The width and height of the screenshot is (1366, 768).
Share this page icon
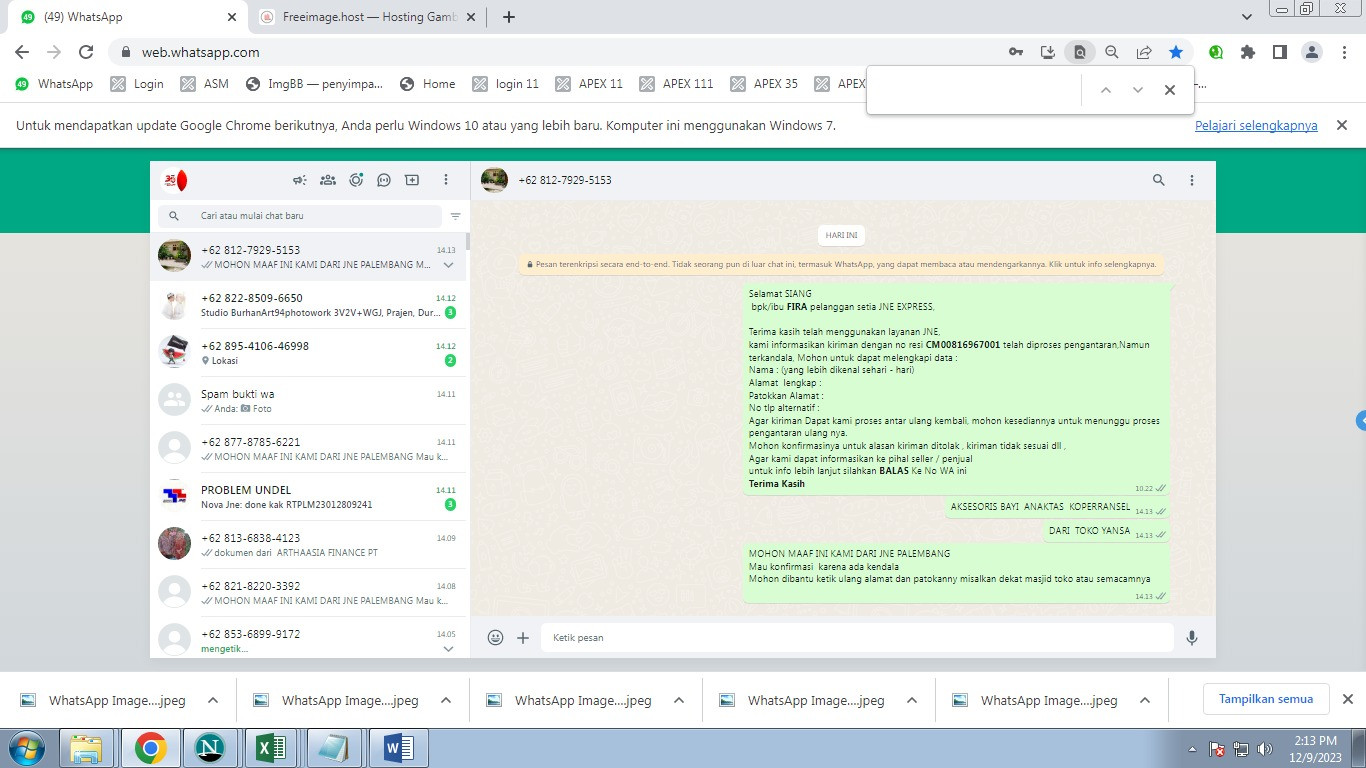(1144, 52)
